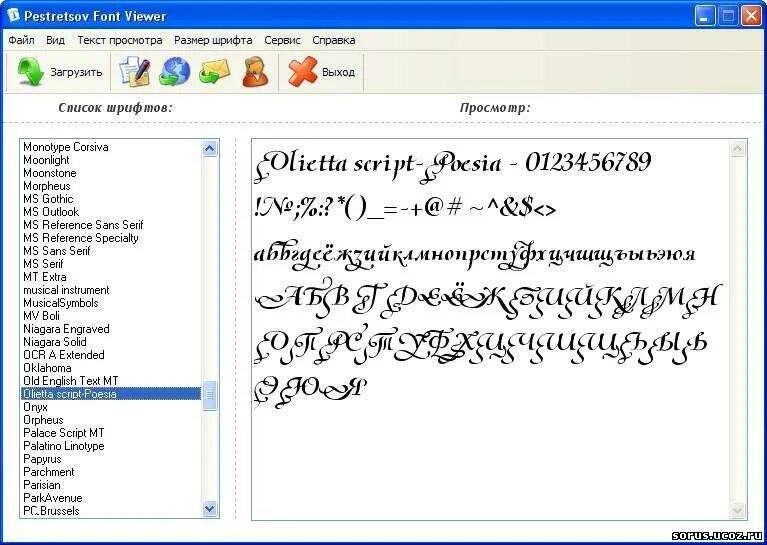Viewport: 767px width, 545px height.
Task: Open the notepad with pencil toolbar icon
Action: [135, 72]
